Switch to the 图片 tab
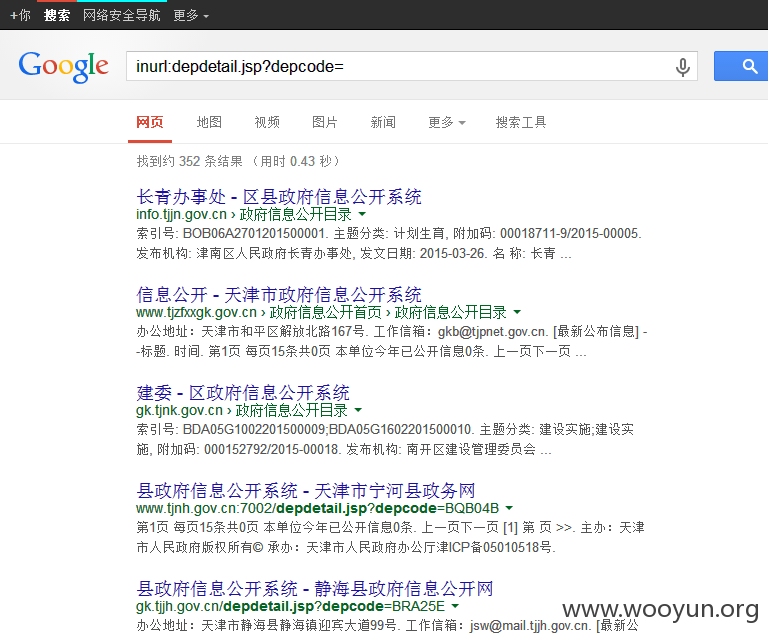Screen dimensions: 768x638 pyautogui.click(x=325, y=122)
